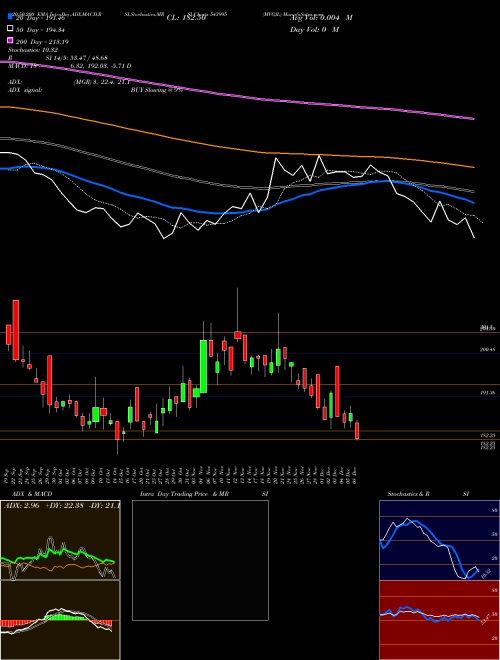
Task: Click the magenta 200-day moving average line
Action: point(237,94)
